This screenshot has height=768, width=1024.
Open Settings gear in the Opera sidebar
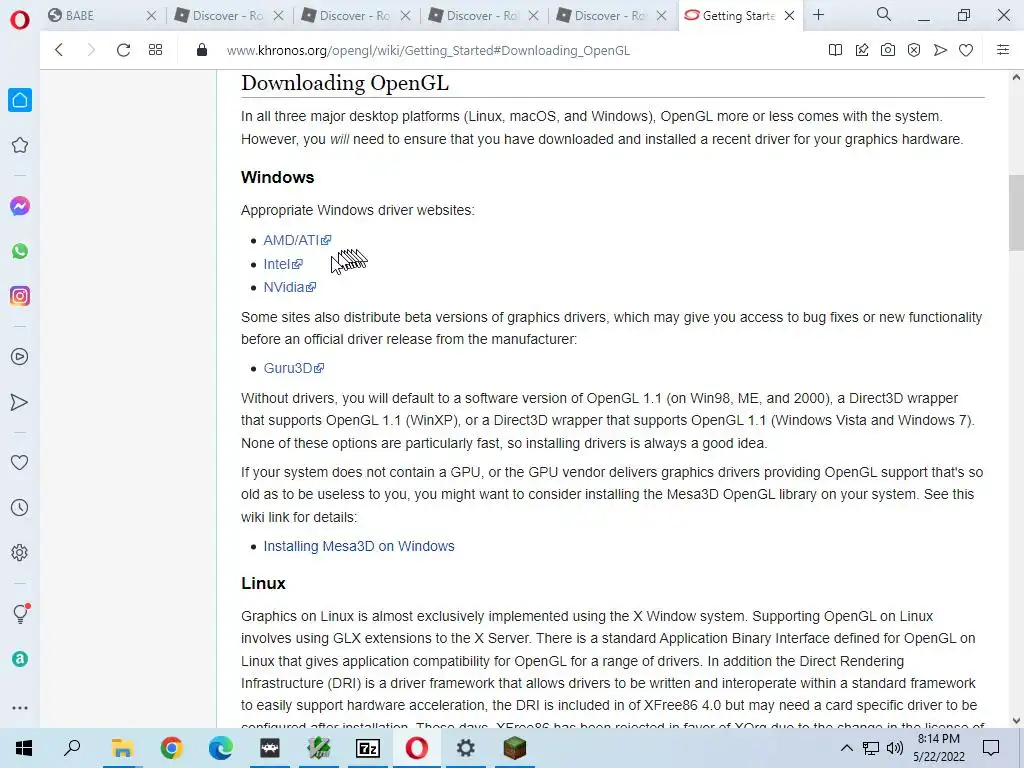pyautogui.click(x=20, y=552)
